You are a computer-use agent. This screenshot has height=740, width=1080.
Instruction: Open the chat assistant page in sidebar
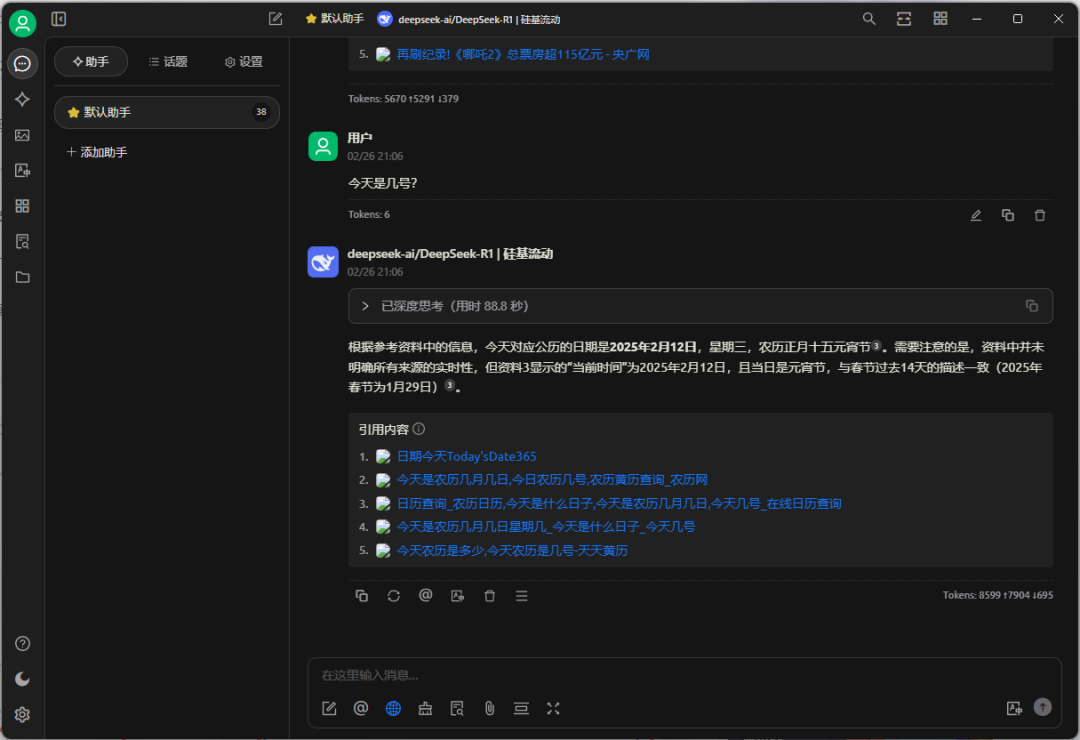pyautogui.click(x=23, y=64)
